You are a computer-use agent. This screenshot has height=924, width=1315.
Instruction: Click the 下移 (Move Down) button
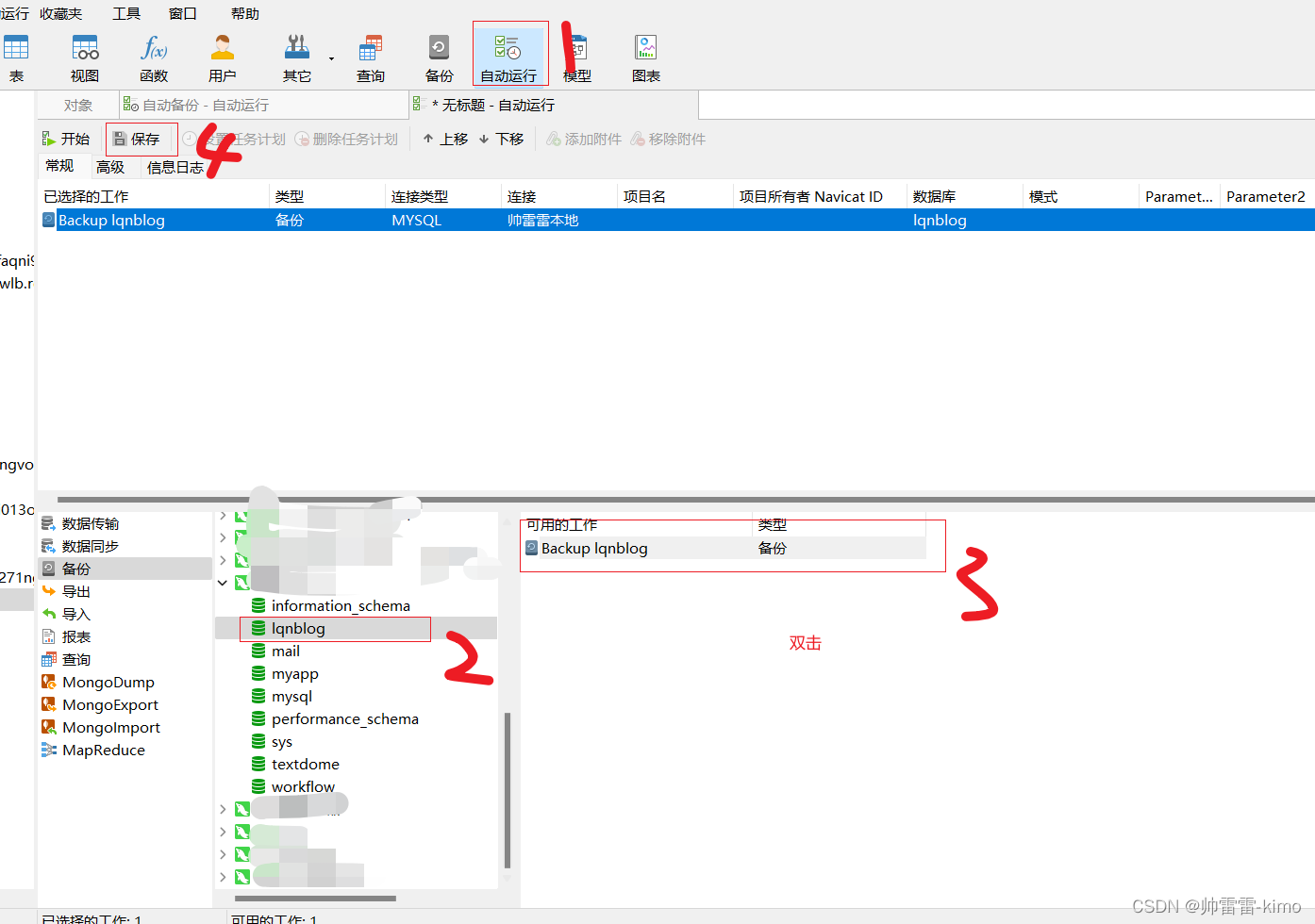coord(501,139)
